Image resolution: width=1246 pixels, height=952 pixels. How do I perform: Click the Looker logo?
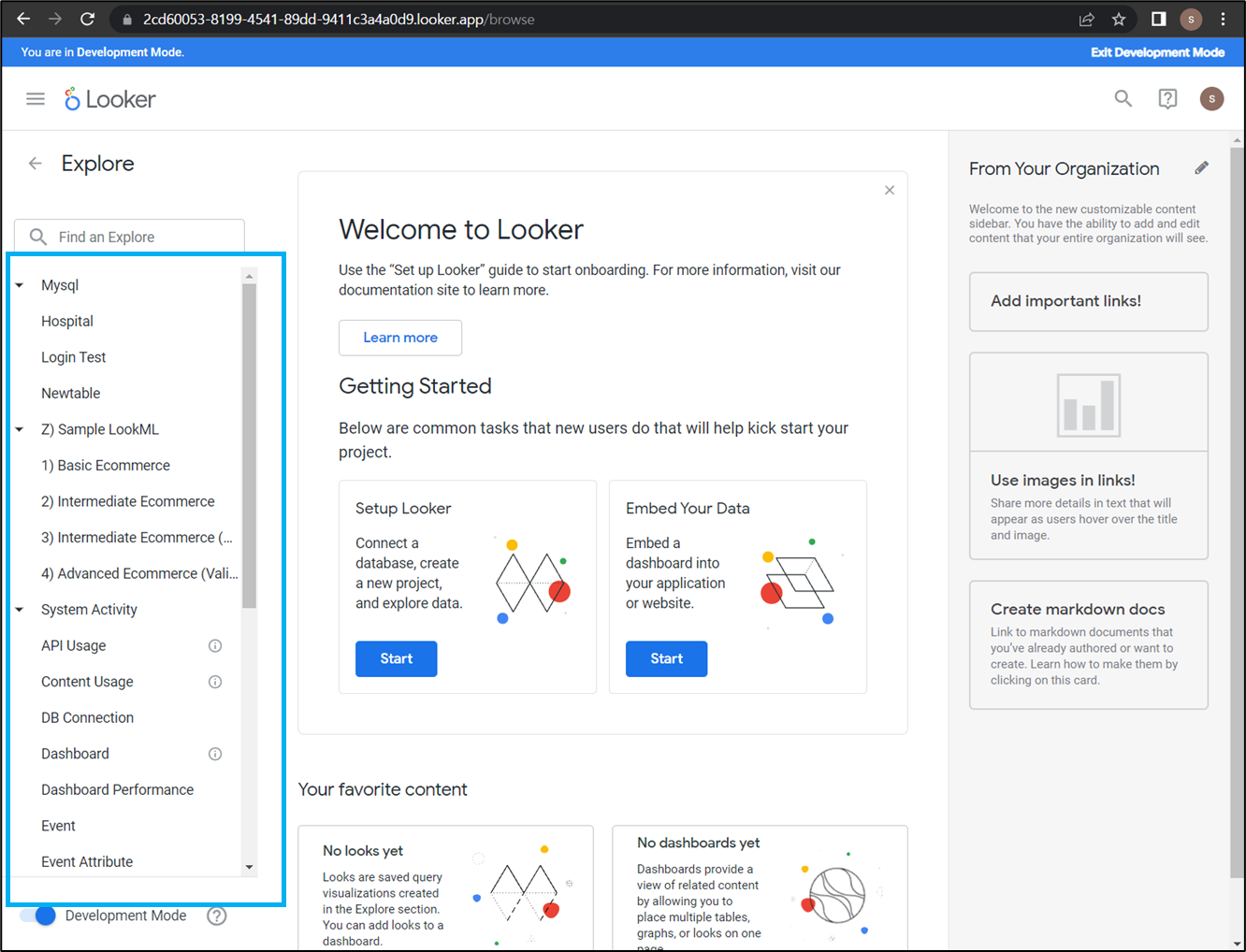click(109, 99)
